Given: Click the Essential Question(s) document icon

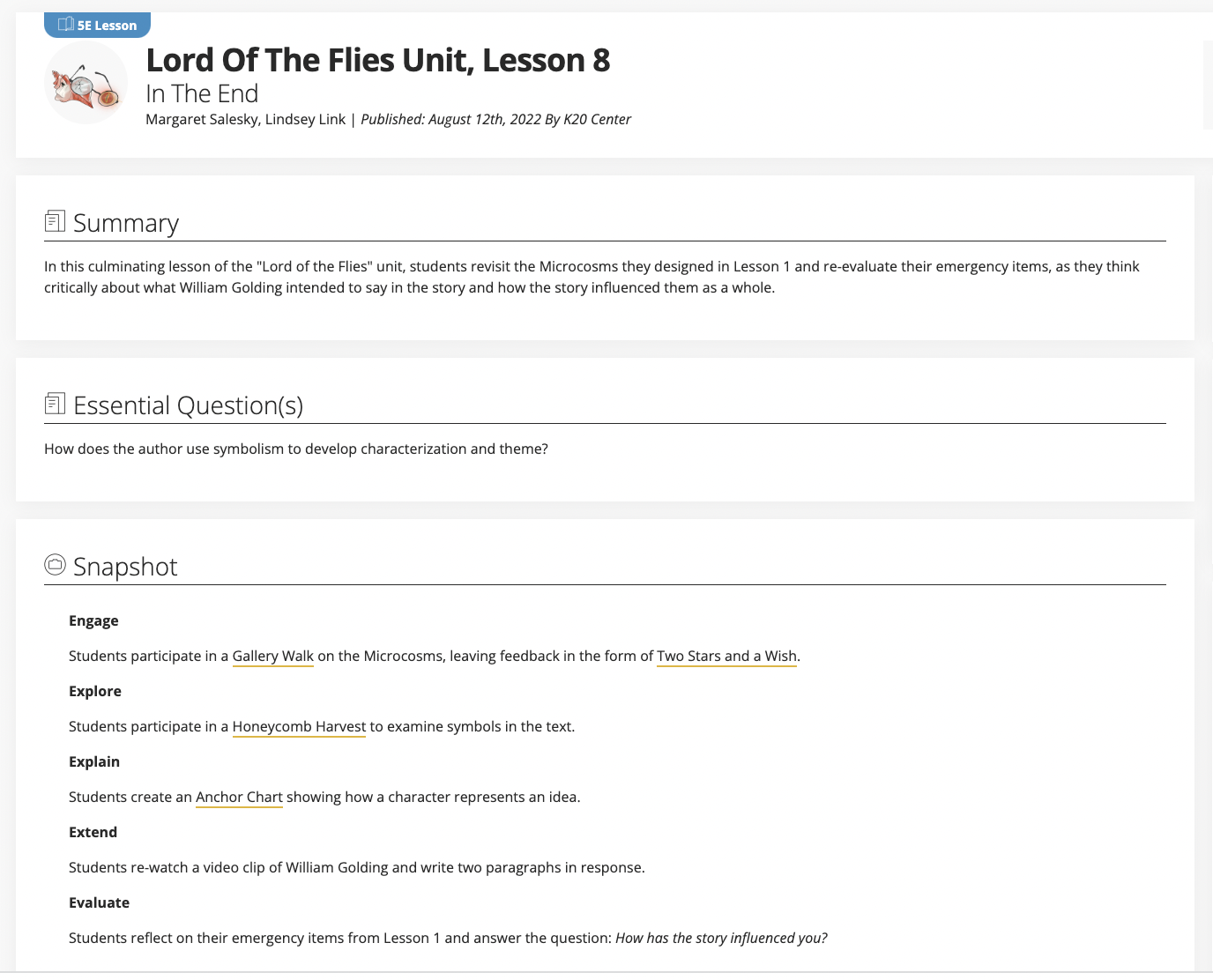Looking at the screenshot, I should coord(55,402).
